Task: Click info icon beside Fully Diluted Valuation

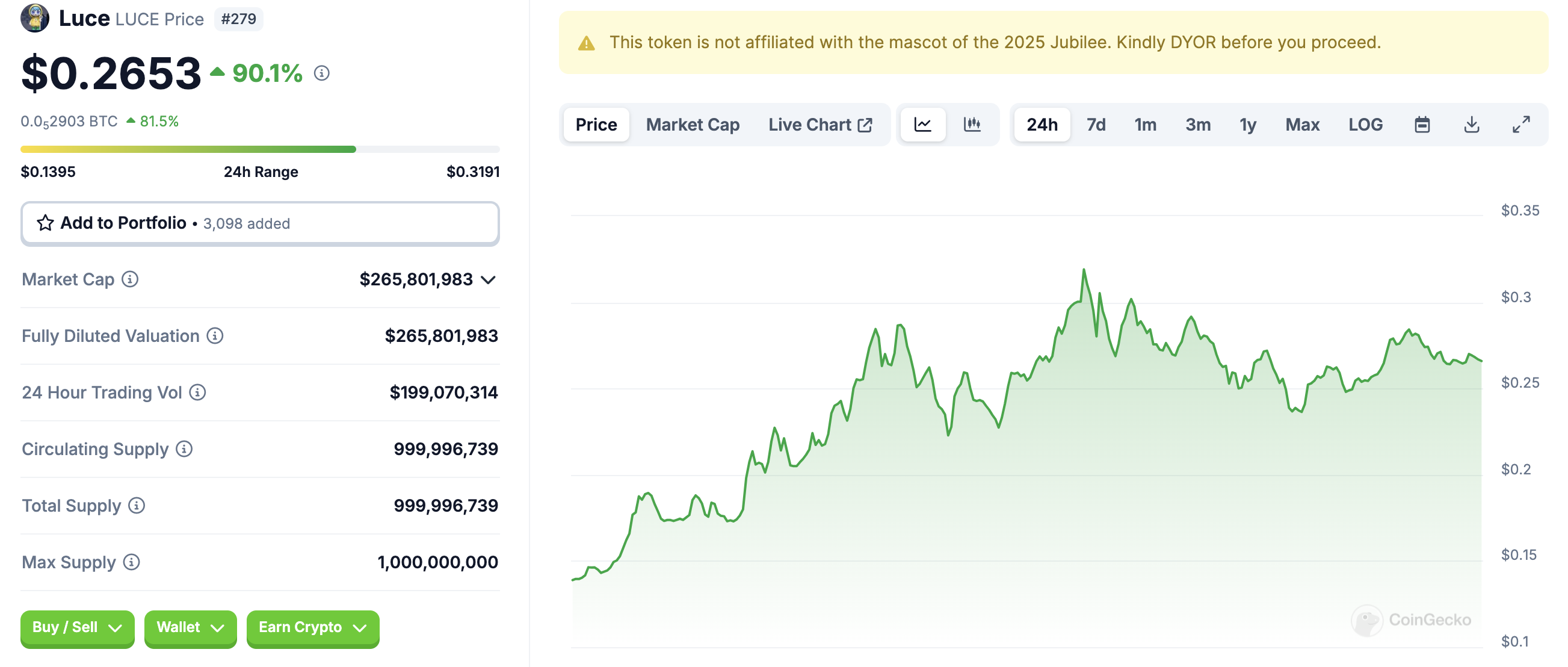Action: [x=215, y=336]
